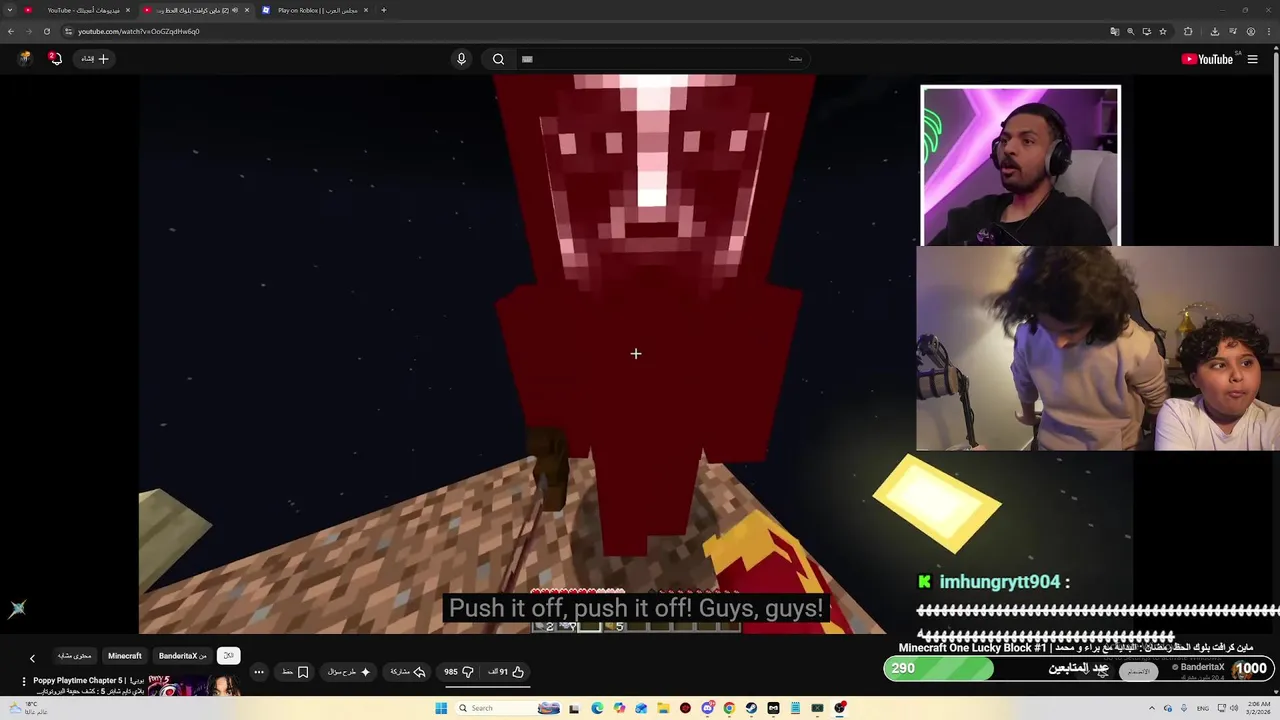Open the more actions three-dot button

[259, 672]
